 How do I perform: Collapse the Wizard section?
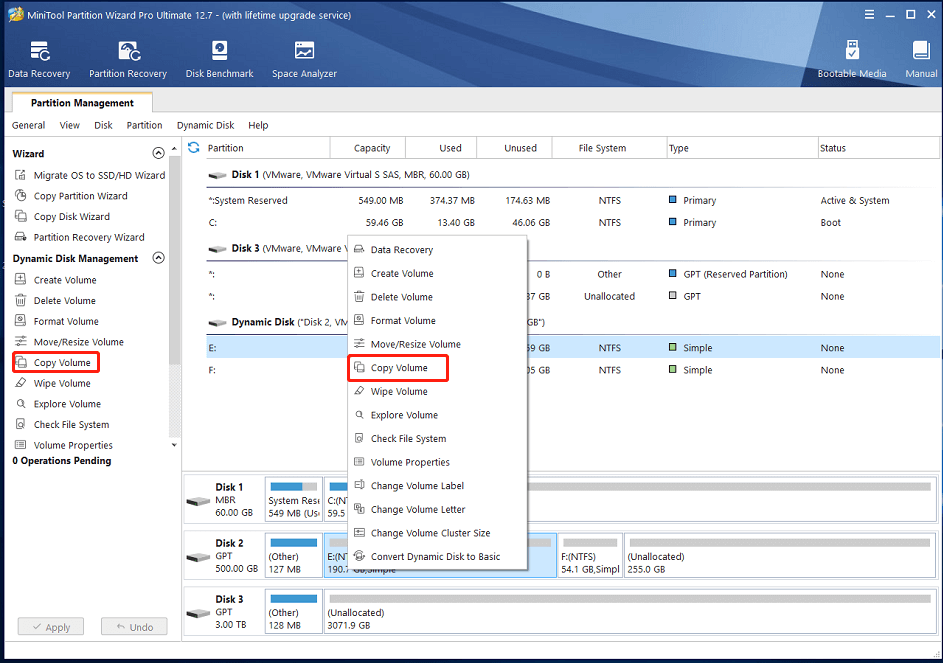click(158, 153)
